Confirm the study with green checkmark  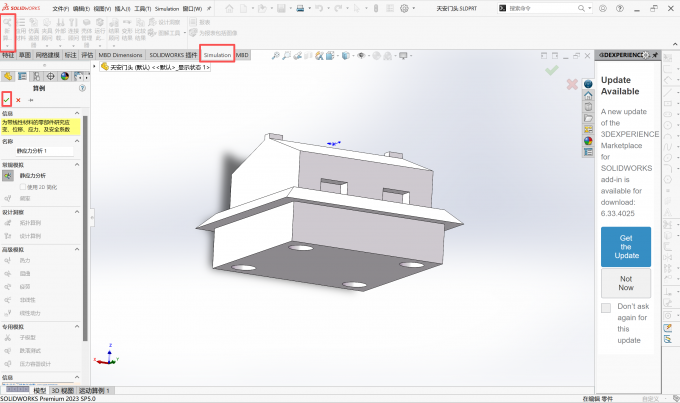tap(7, 100)
